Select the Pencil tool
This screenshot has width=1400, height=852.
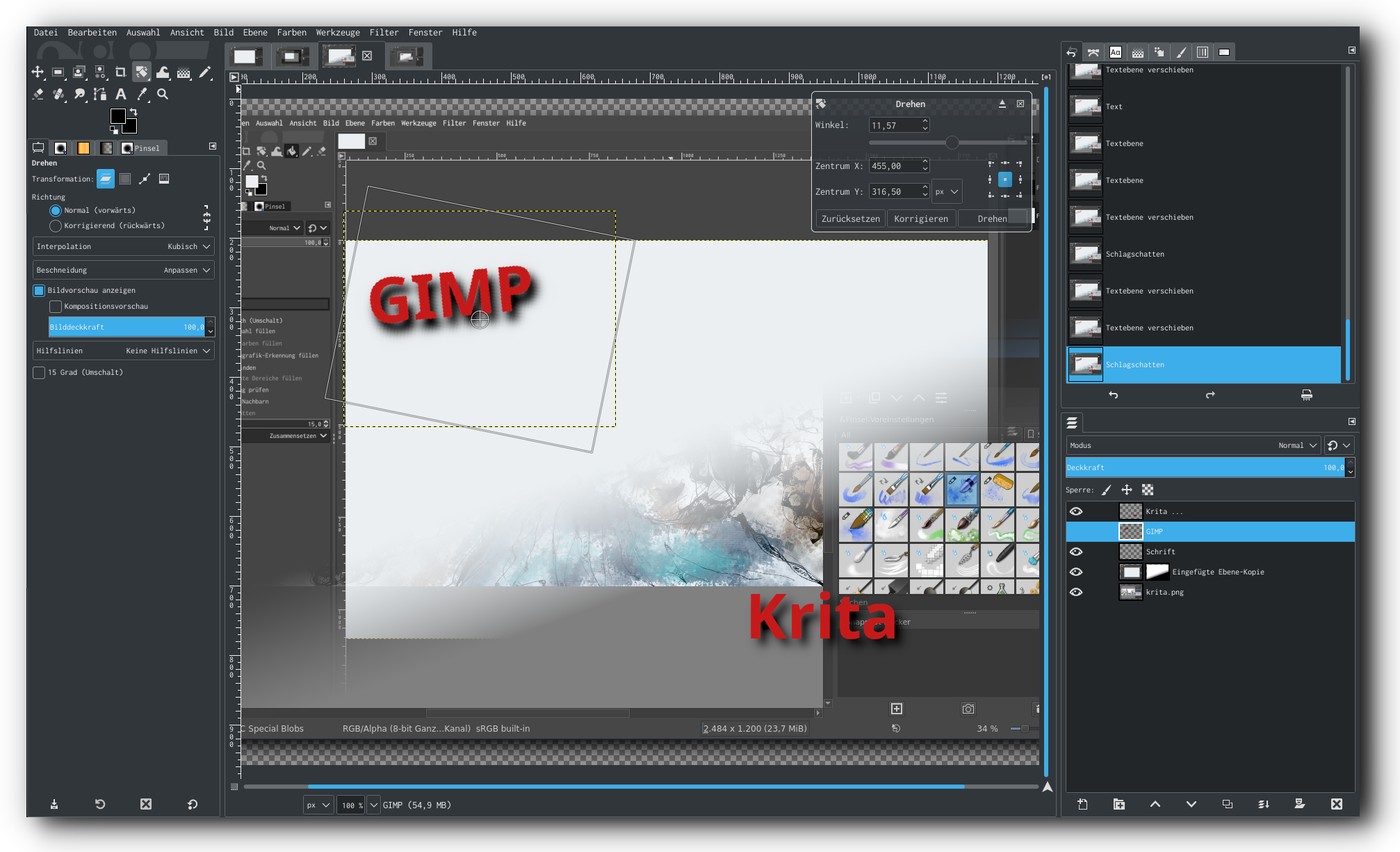205,72
